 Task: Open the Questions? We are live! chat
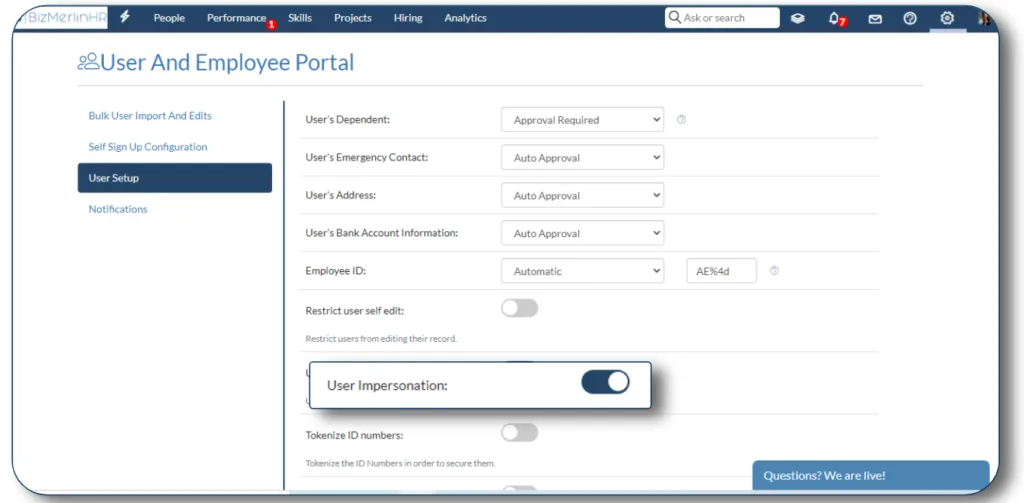[871, 476]
